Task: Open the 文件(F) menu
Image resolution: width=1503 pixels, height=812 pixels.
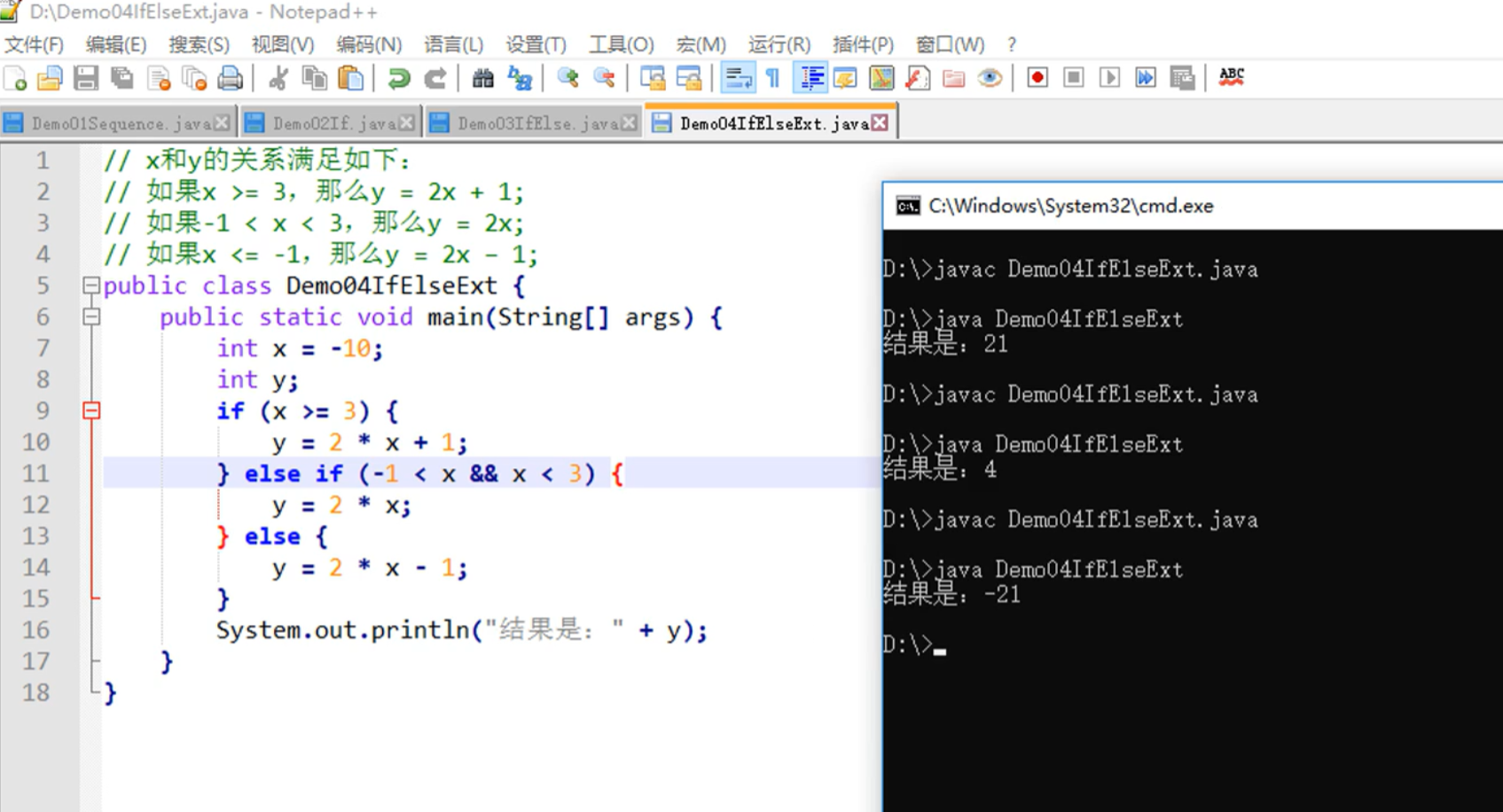Action: tap(34, 44)
